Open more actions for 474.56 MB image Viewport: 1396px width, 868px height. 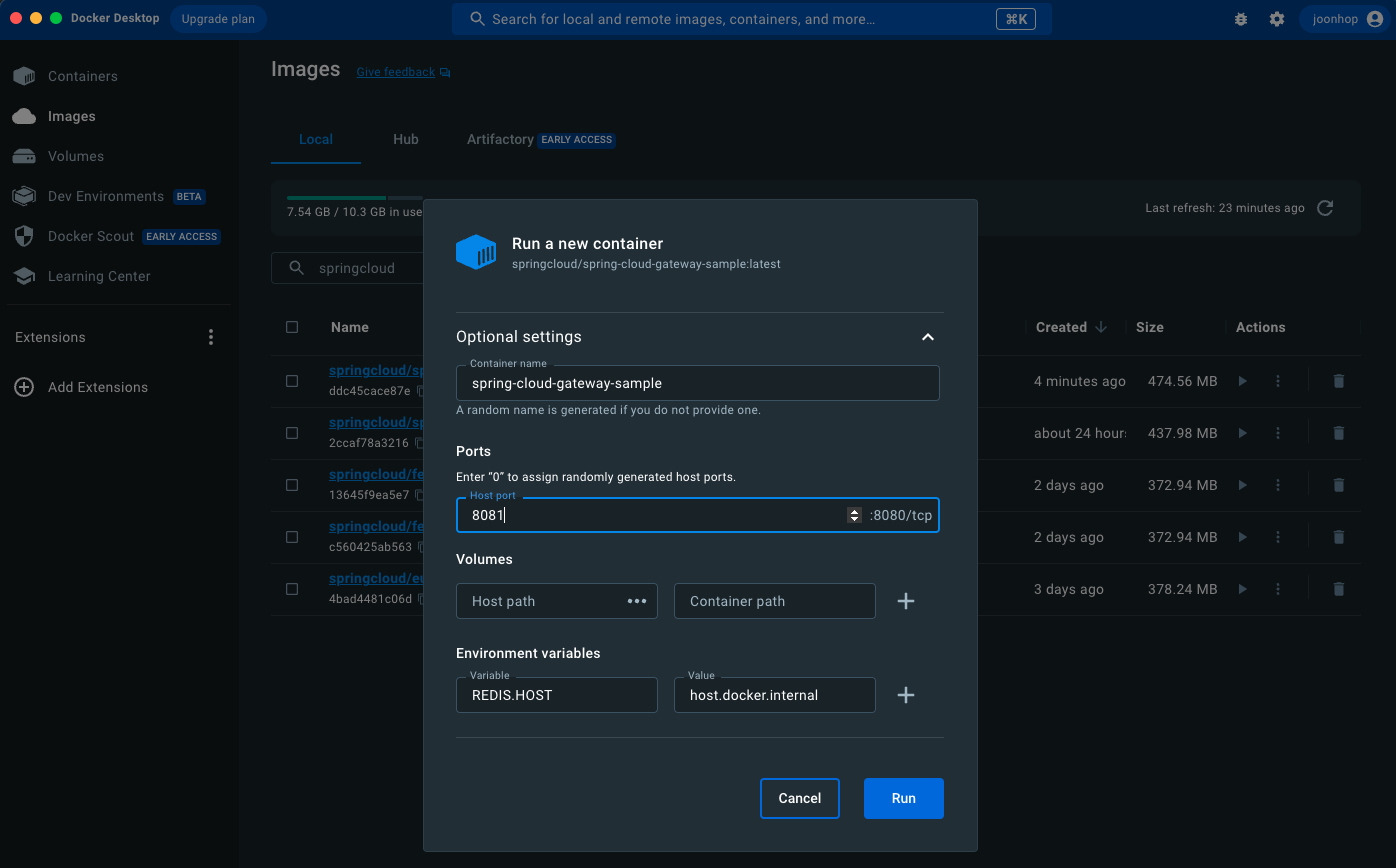(1278, 381)
